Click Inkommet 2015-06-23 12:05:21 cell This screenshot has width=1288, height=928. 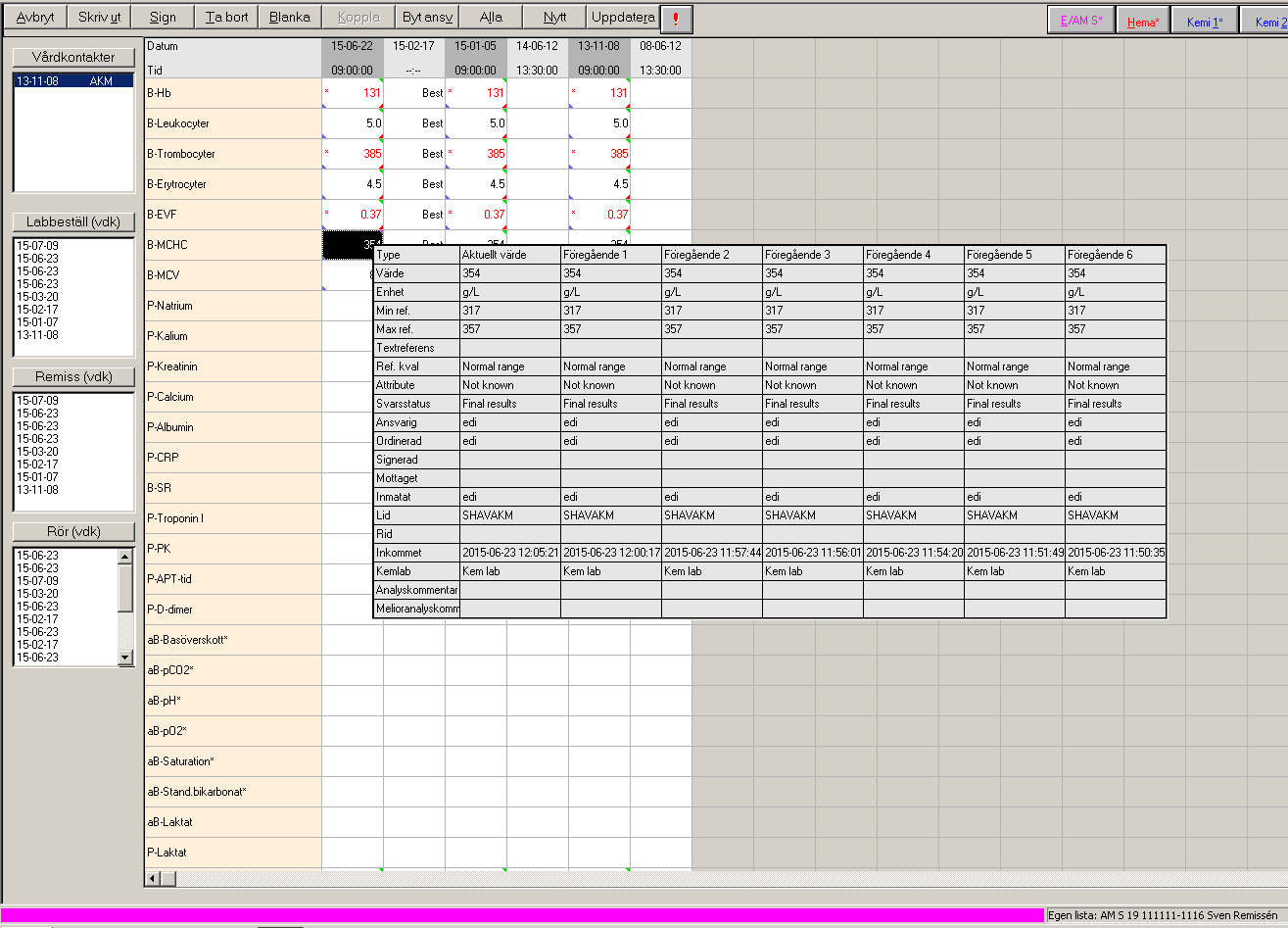point(510,553)
